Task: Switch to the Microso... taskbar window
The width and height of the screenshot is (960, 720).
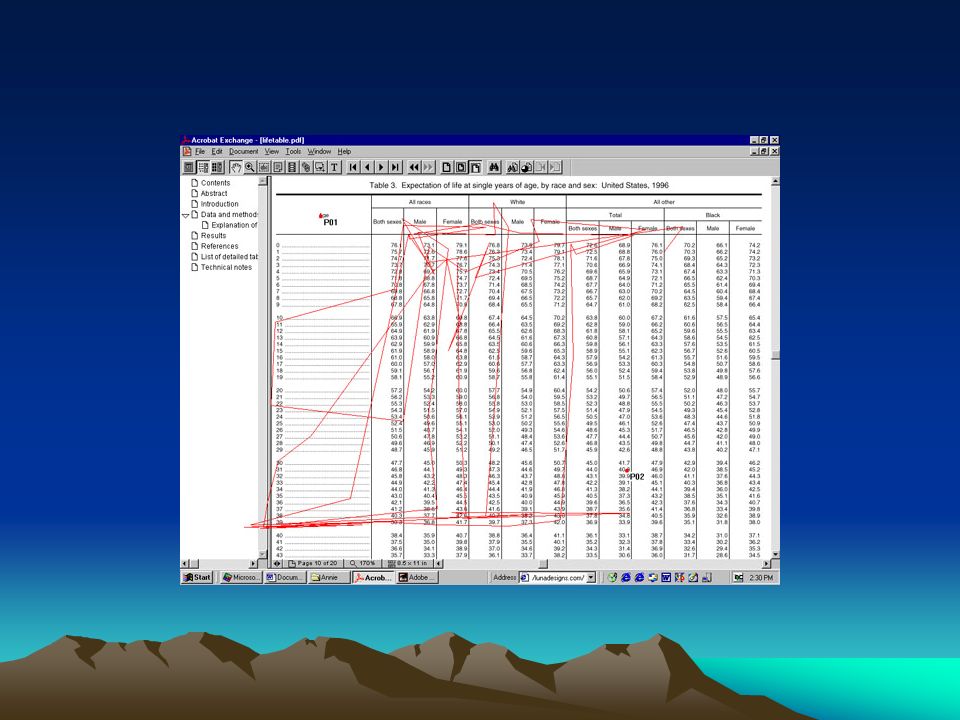Action: click(242, 577)
